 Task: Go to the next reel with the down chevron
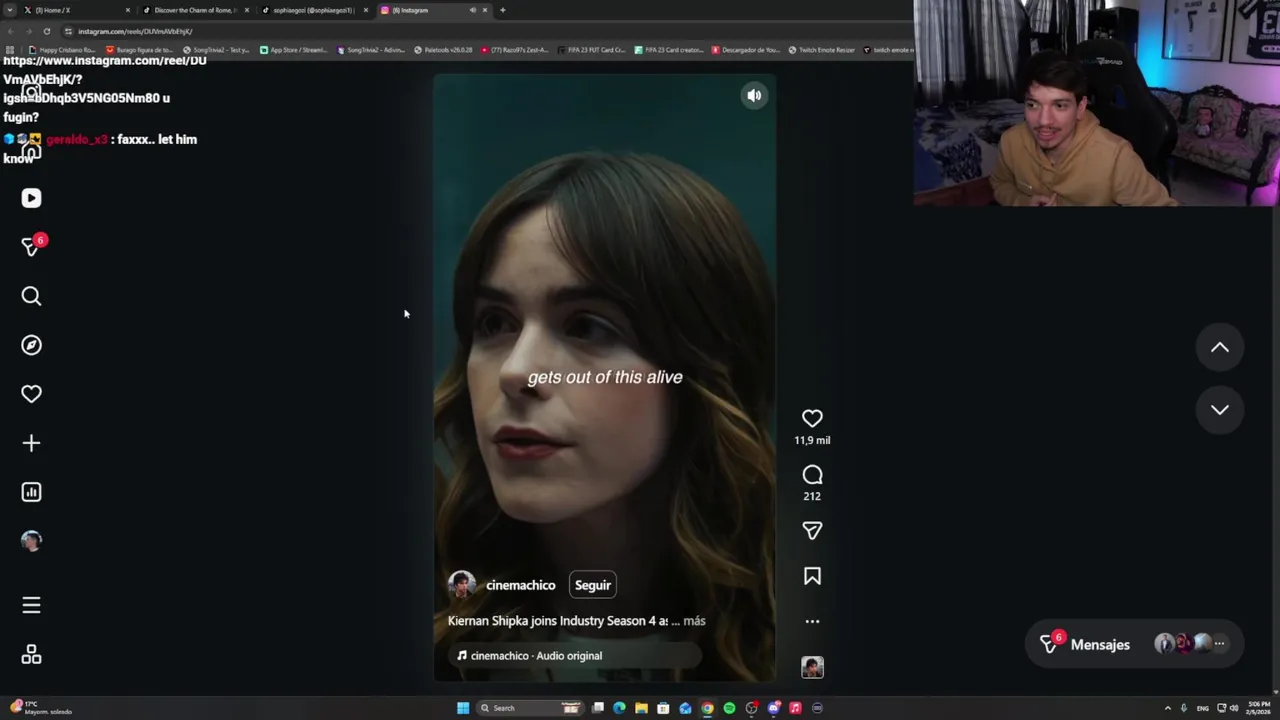(1220, 409)
